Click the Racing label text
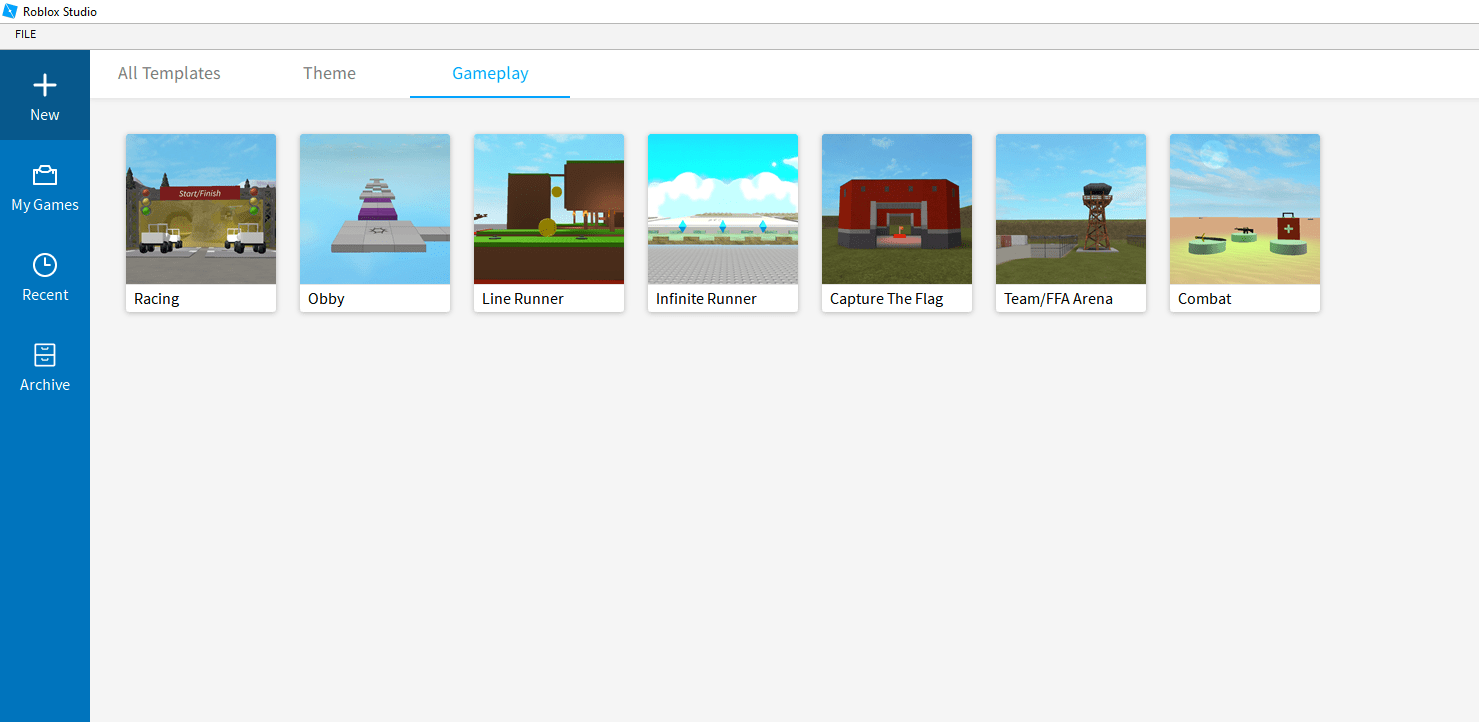This screenshot has height=722, width=1479. 157,299
